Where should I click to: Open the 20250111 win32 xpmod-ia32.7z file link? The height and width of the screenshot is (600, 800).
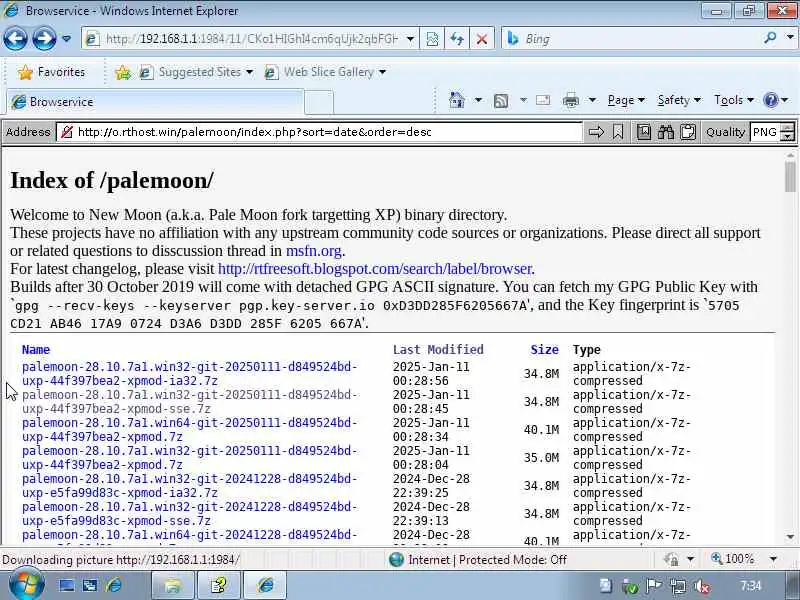[x=189, y=374]
